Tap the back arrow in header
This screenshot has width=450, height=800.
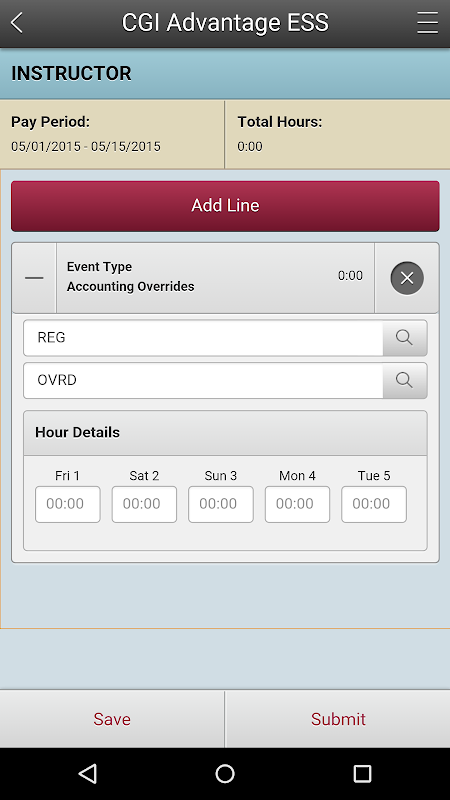17,23
